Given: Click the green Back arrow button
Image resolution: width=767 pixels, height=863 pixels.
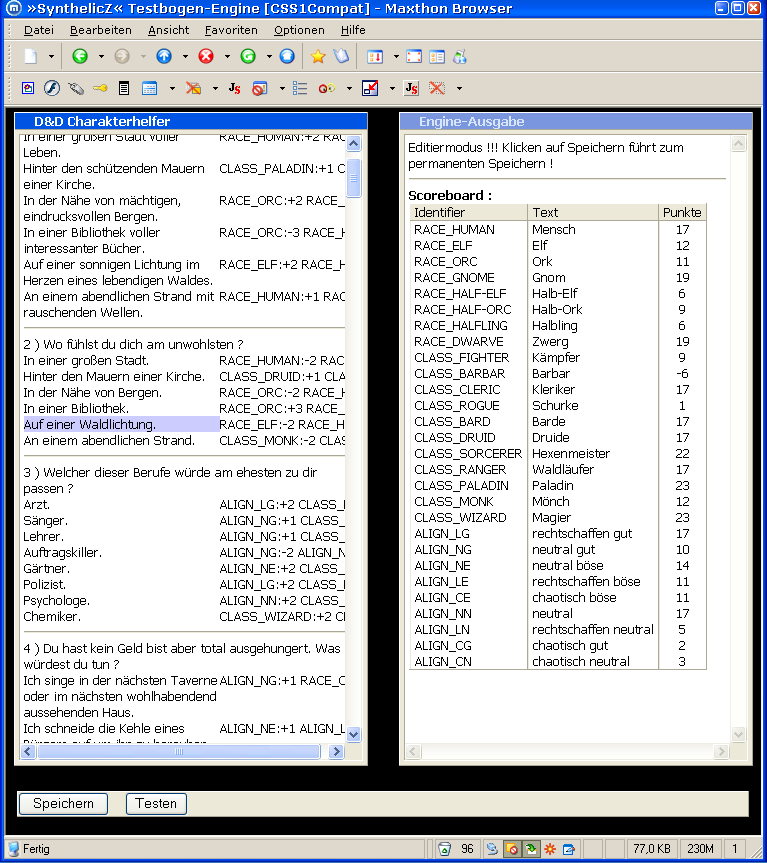Looking at the screenshot, I should coord(80,56).
